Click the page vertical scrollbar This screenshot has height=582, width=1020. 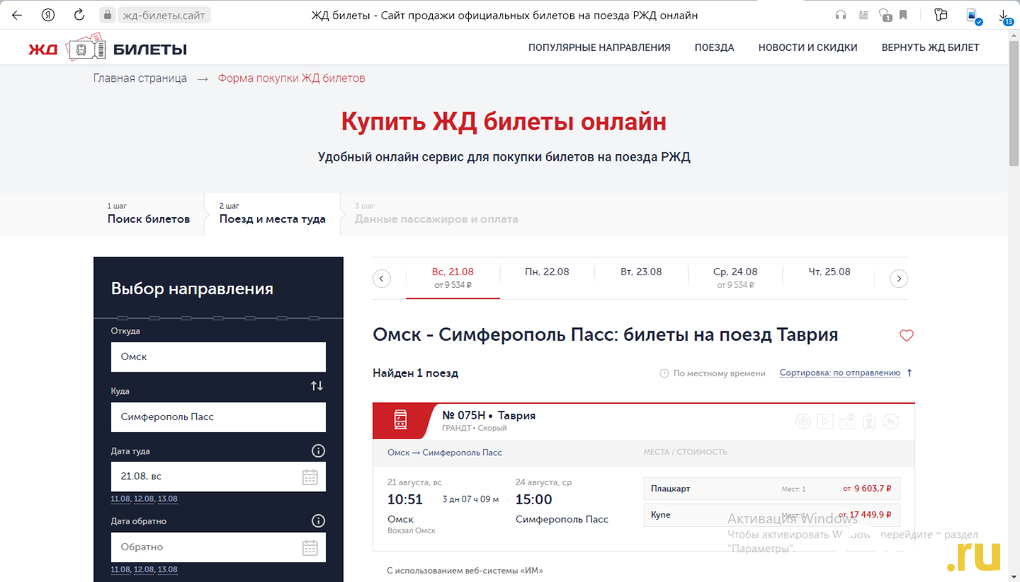point(1013,300)
